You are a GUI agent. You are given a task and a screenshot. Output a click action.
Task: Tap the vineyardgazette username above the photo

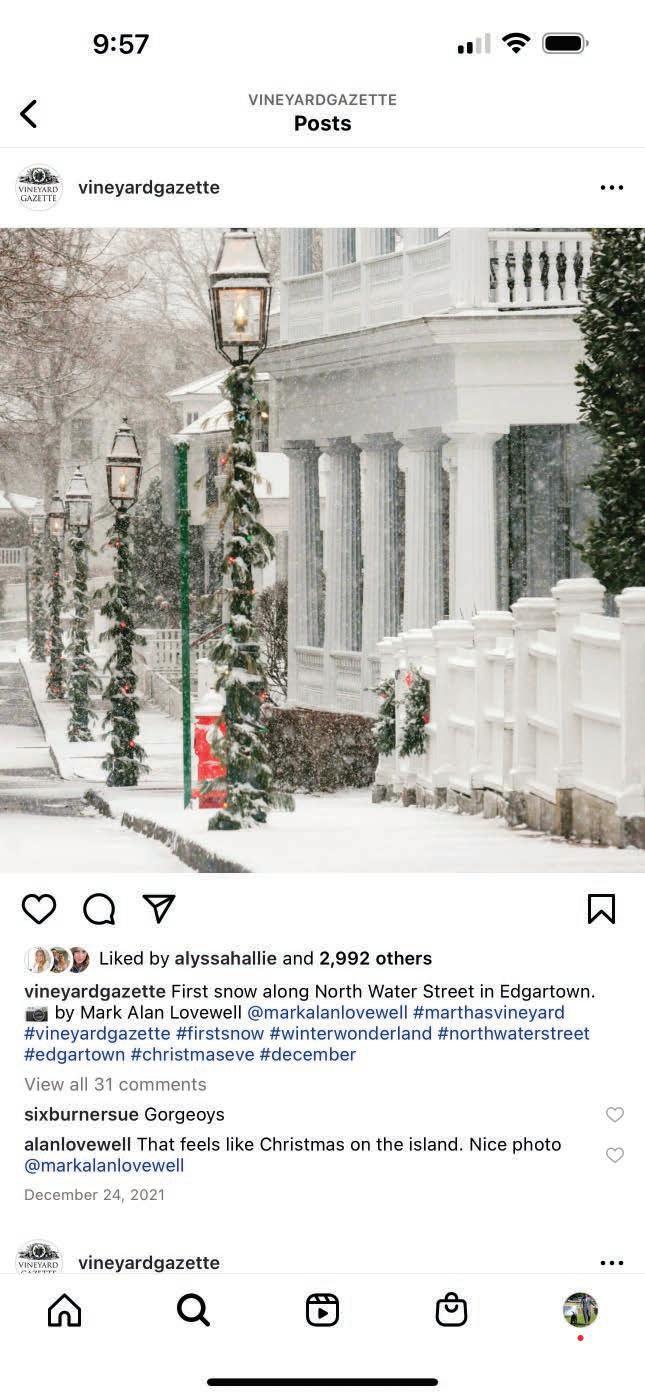point(149,188)
